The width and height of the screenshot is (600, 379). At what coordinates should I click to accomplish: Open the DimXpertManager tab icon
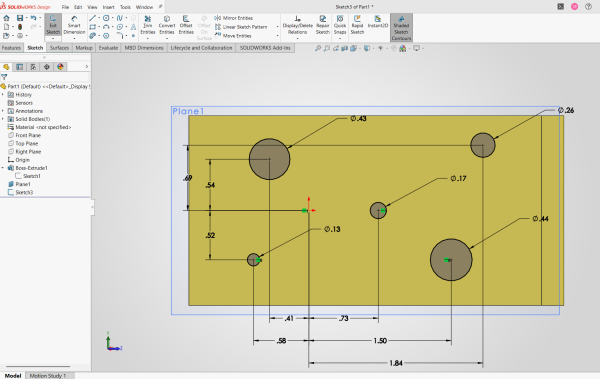tap(47, 67)
